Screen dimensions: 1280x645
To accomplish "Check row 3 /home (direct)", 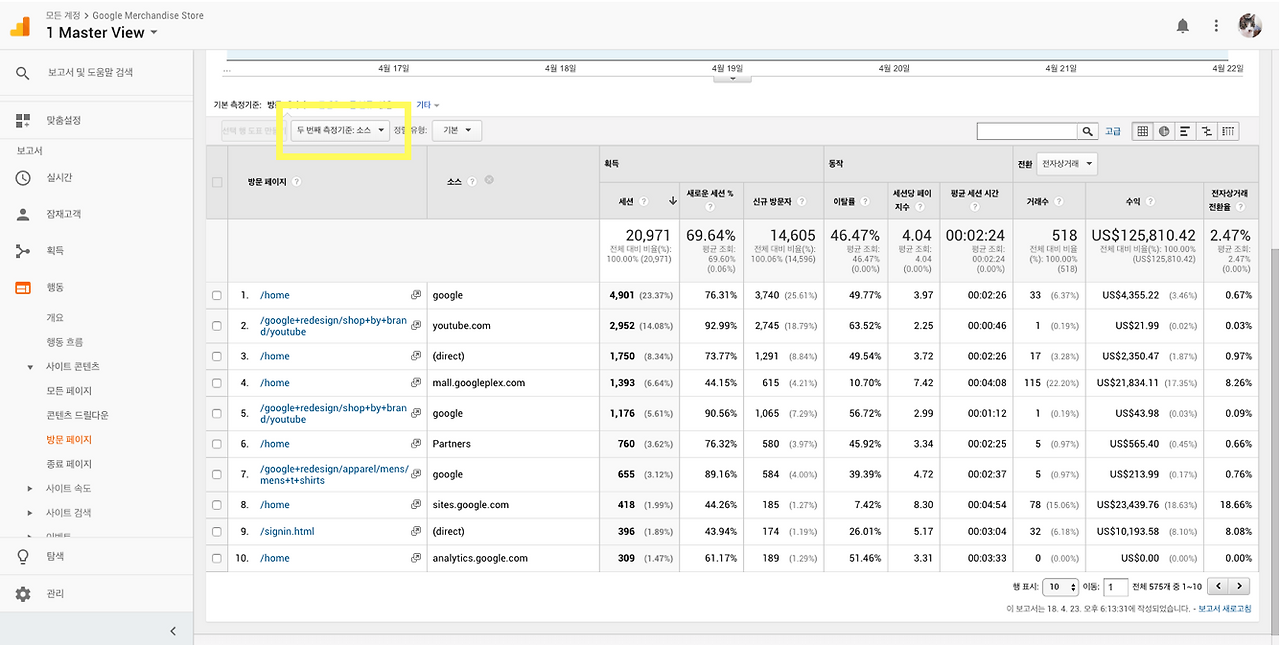I will [217, 357].
